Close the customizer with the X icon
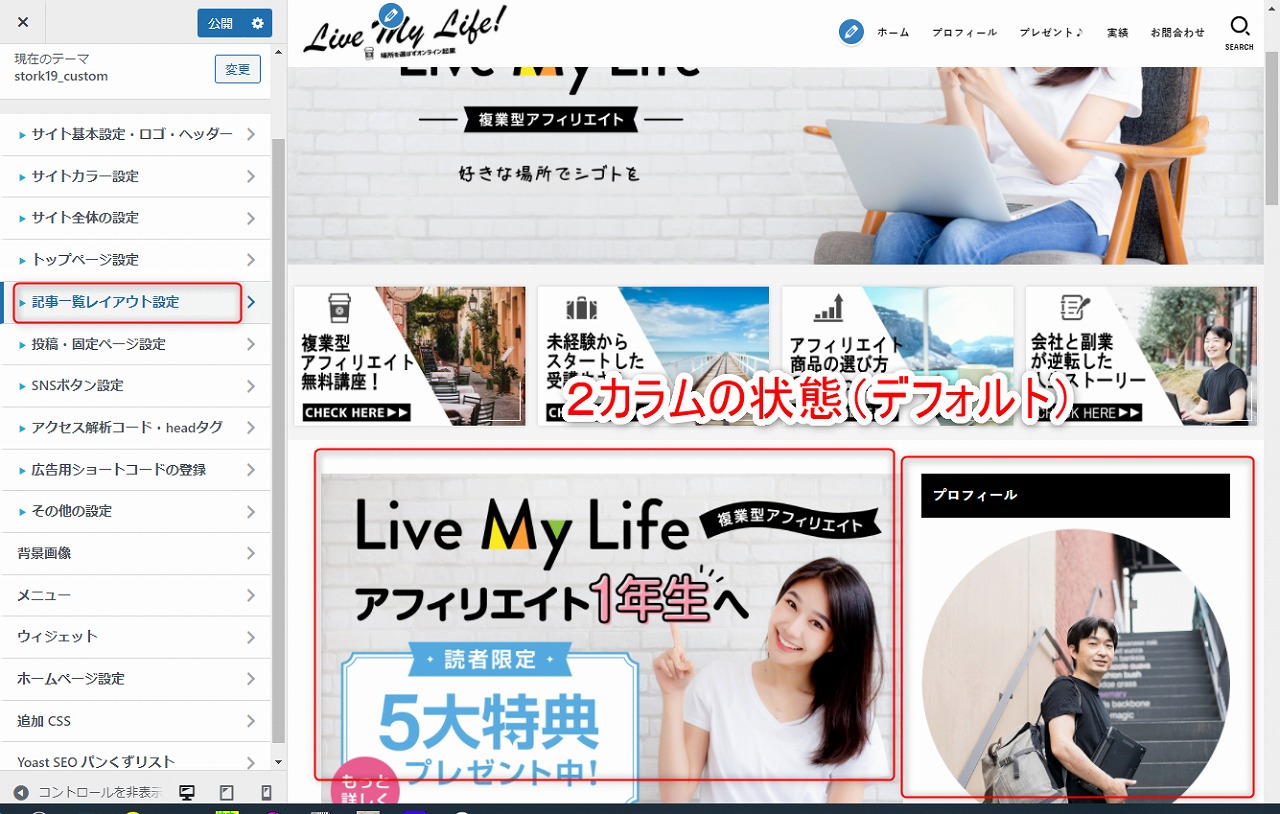Image resolution: width=1280 pixels, height=814 pixels. click(23, 22)
